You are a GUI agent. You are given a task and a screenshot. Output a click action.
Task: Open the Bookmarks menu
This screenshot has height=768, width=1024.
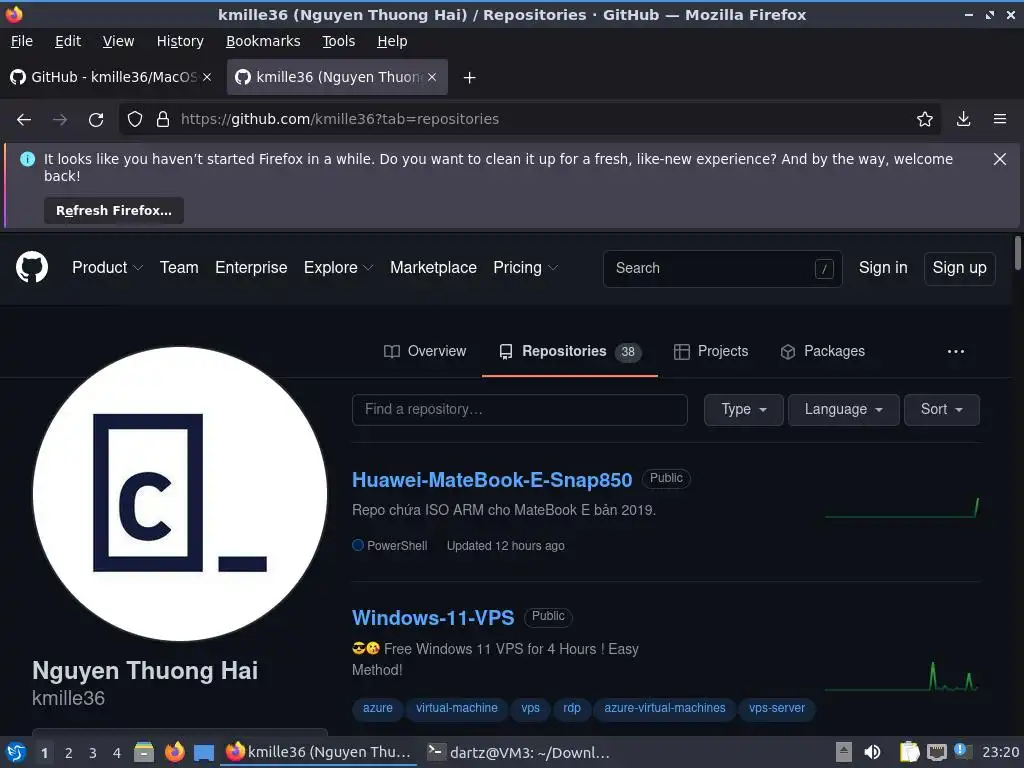point(263,41)
